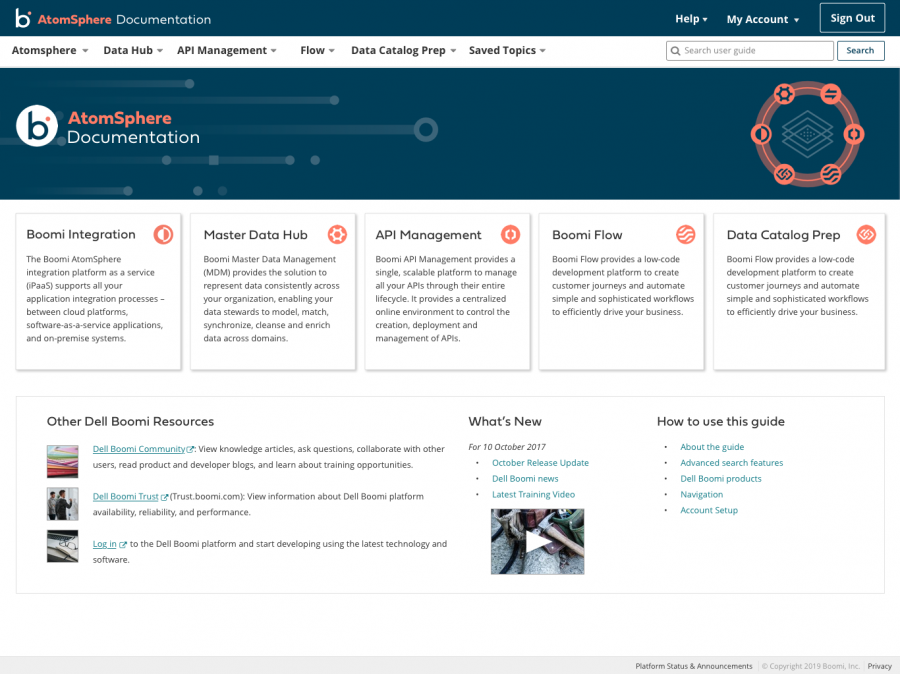The width and height of the screenshot is (900, 674).
Task: Click the Boomi logo in top header
Action: [23, 18]
